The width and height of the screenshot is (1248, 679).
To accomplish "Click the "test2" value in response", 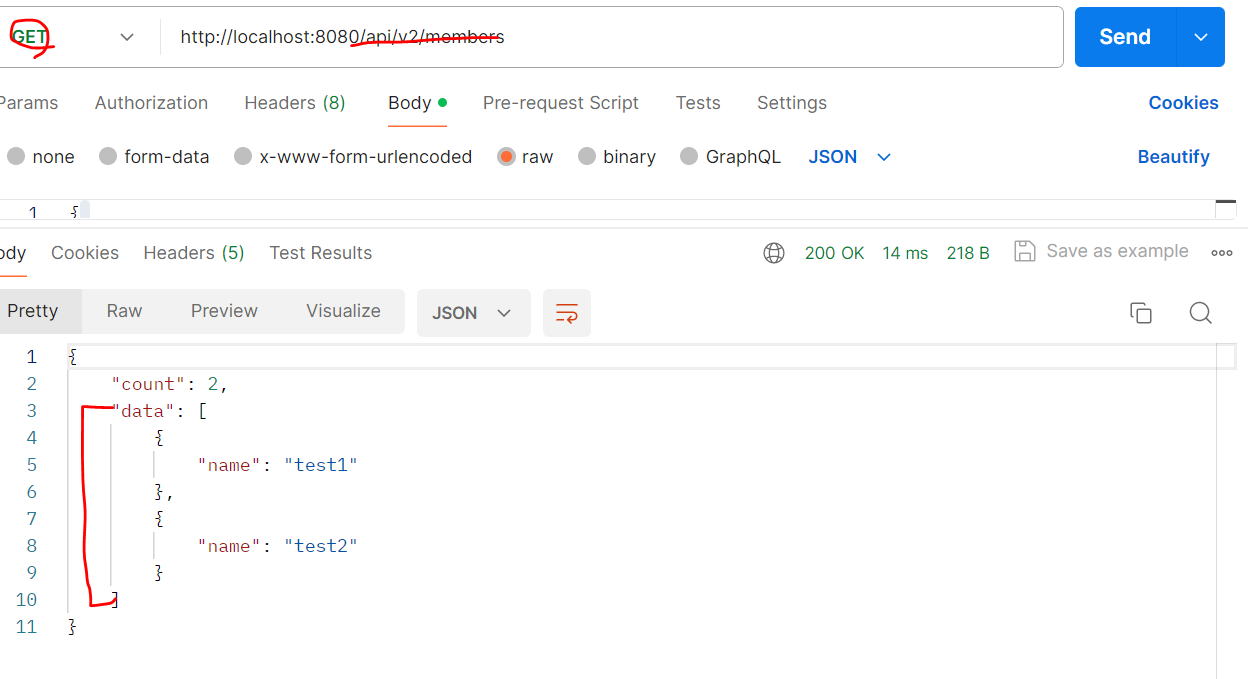I will tap(321, 545).
